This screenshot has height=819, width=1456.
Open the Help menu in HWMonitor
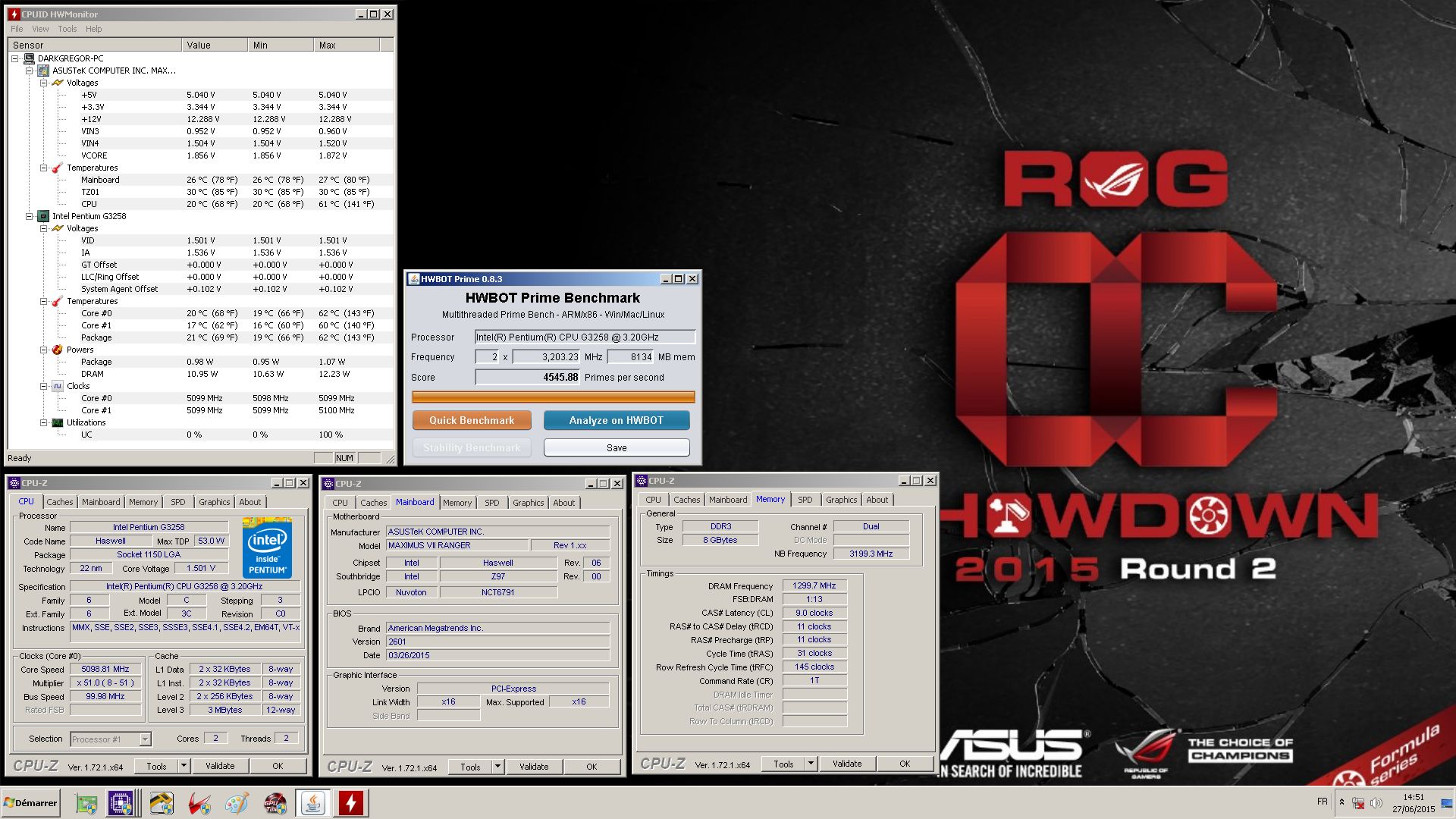click(93, 29)
